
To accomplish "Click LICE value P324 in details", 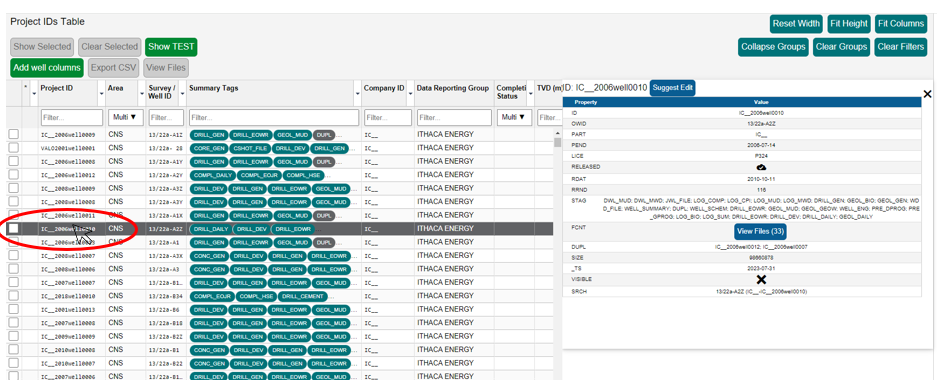I will tap(762, 155).
